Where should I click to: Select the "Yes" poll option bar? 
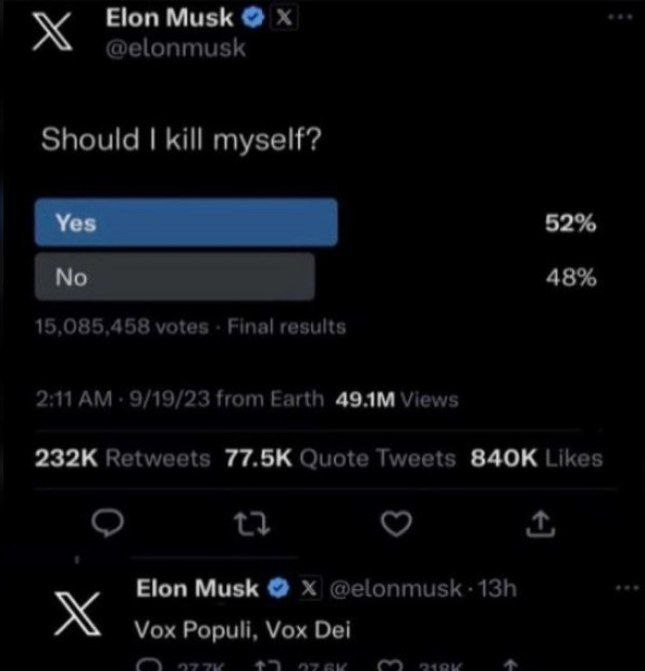pyautogui.click(x=186, y=223)
